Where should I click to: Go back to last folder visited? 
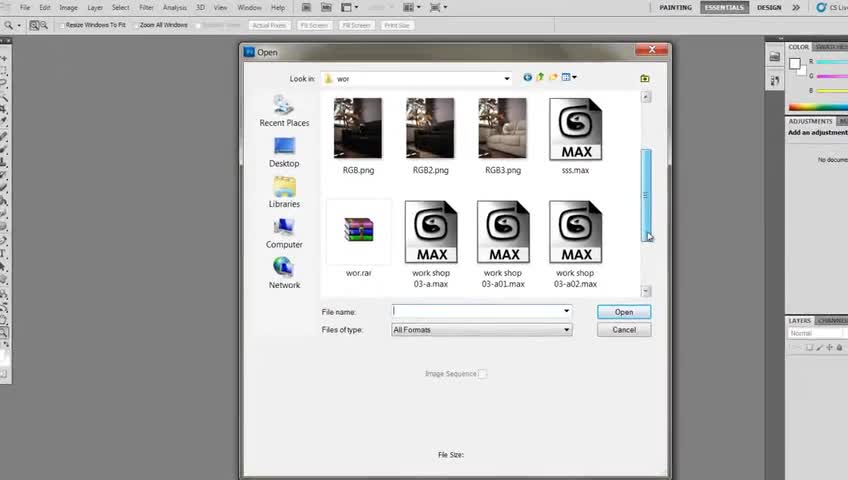tap(527, 77)
